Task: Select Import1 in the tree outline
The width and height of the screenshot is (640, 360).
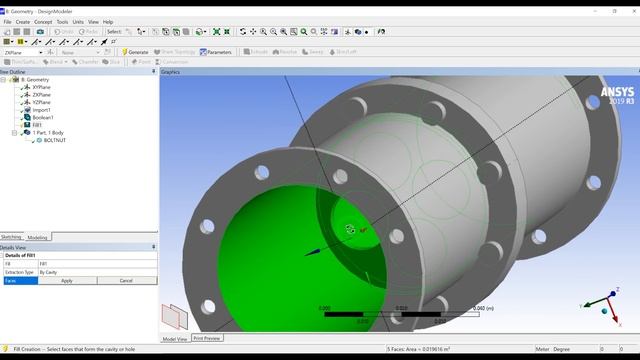Action: click(x=41, y=110)
